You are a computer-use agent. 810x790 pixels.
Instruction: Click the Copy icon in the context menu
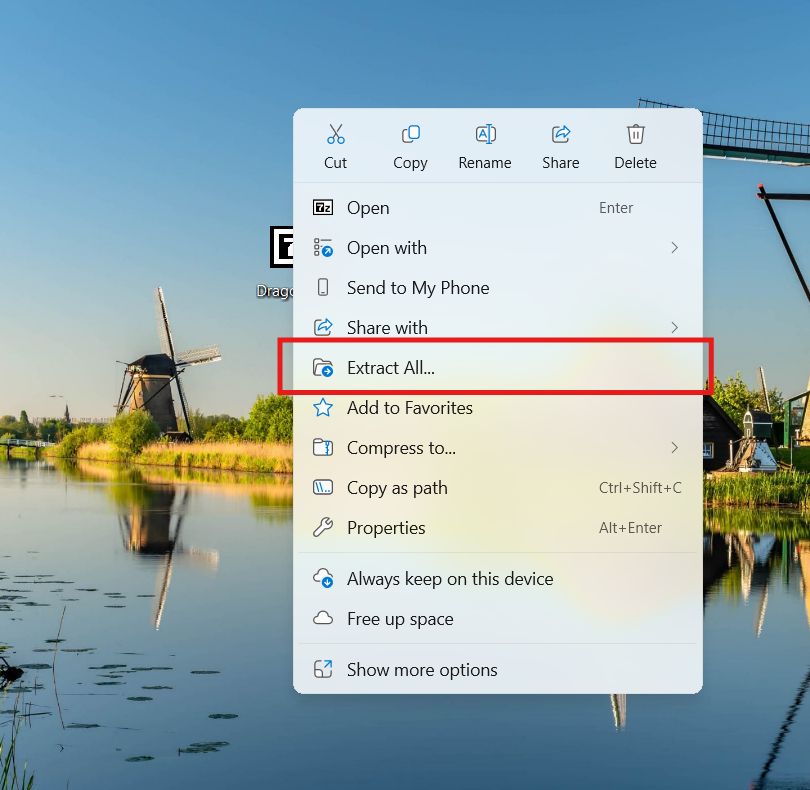pyautogui.click(x=410, y=135)
